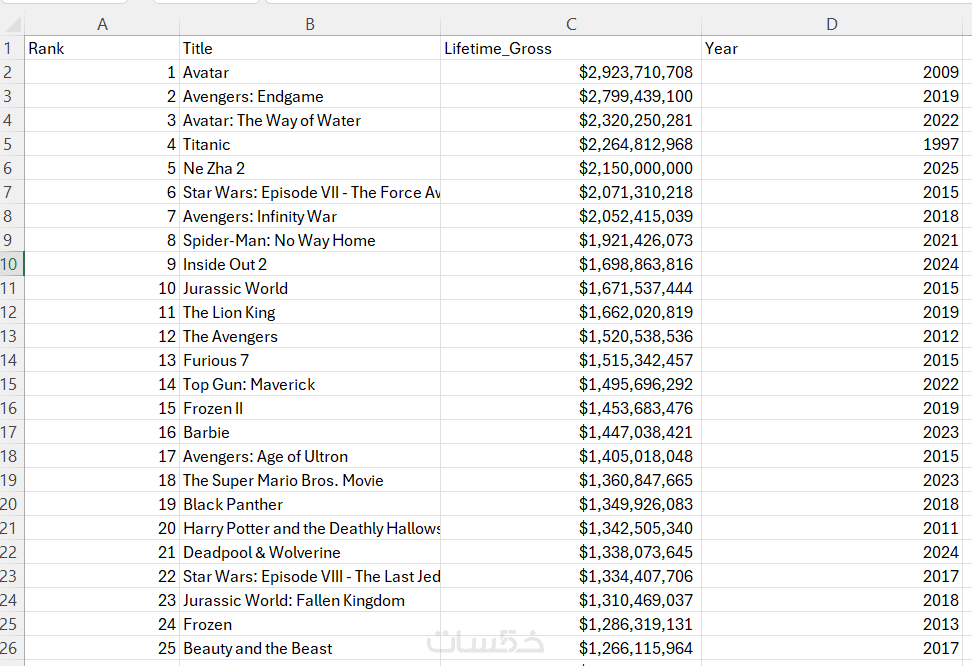
Task: Select the Rank header cell
Action: (x=102, y=48)
